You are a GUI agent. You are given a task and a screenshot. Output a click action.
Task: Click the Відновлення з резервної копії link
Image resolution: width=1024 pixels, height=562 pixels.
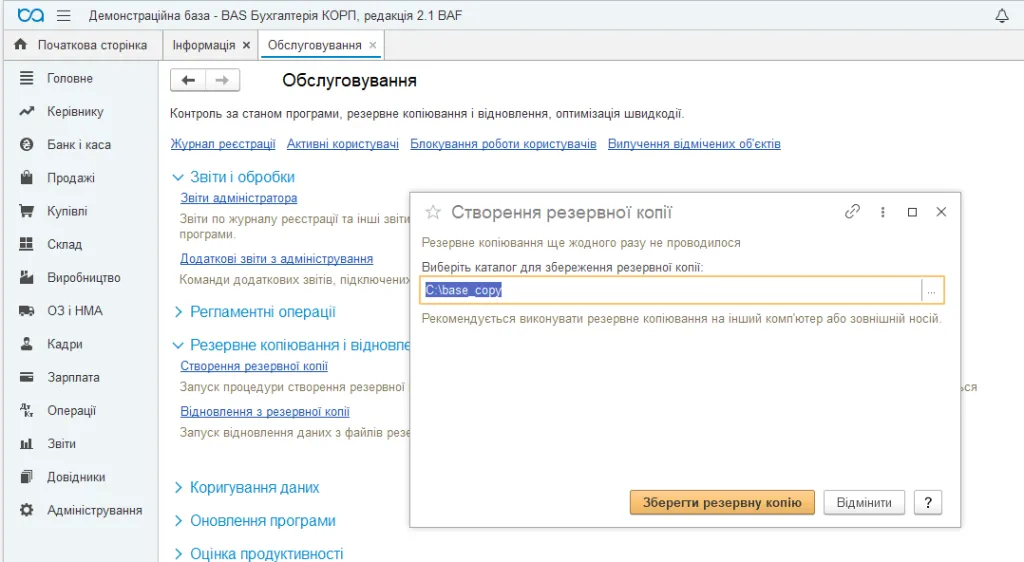point(265,412)
